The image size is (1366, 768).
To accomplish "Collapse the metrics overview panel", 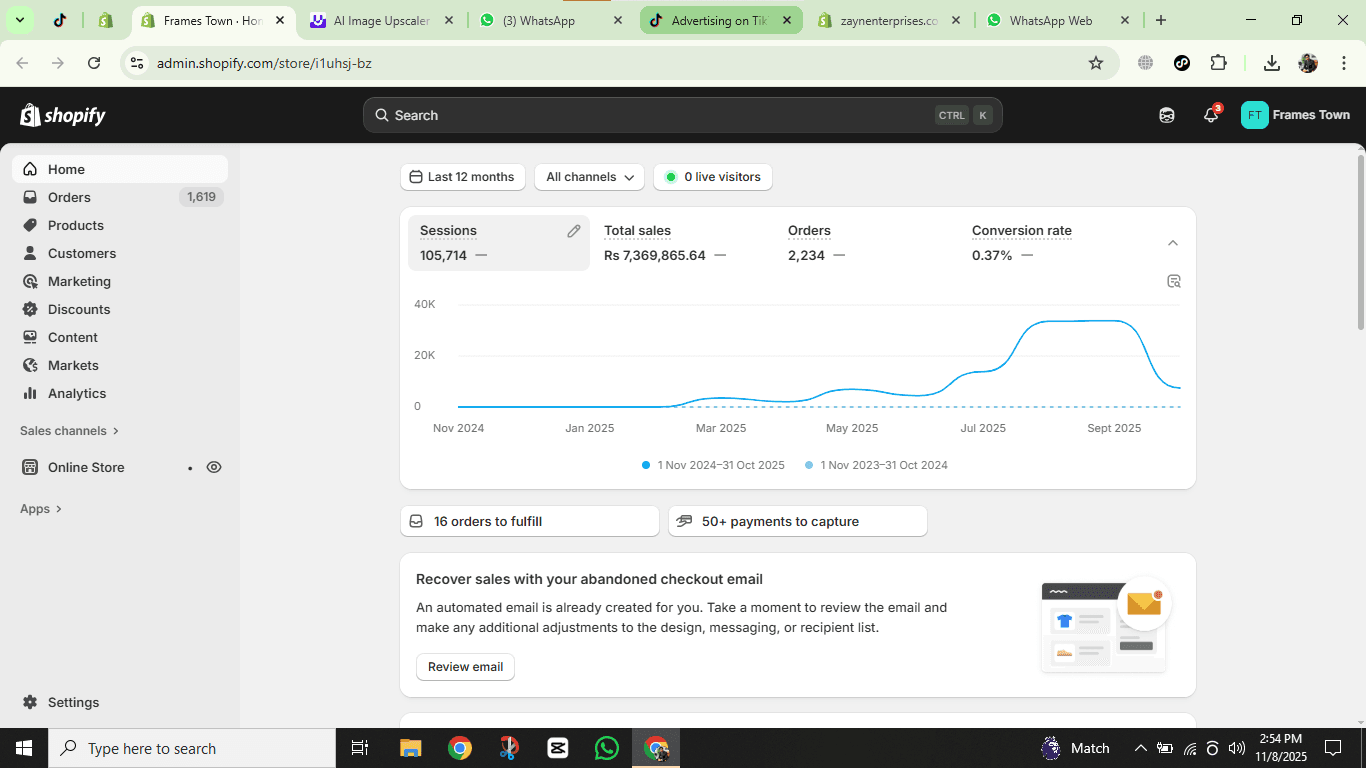I will click(x=1172, y=242).
